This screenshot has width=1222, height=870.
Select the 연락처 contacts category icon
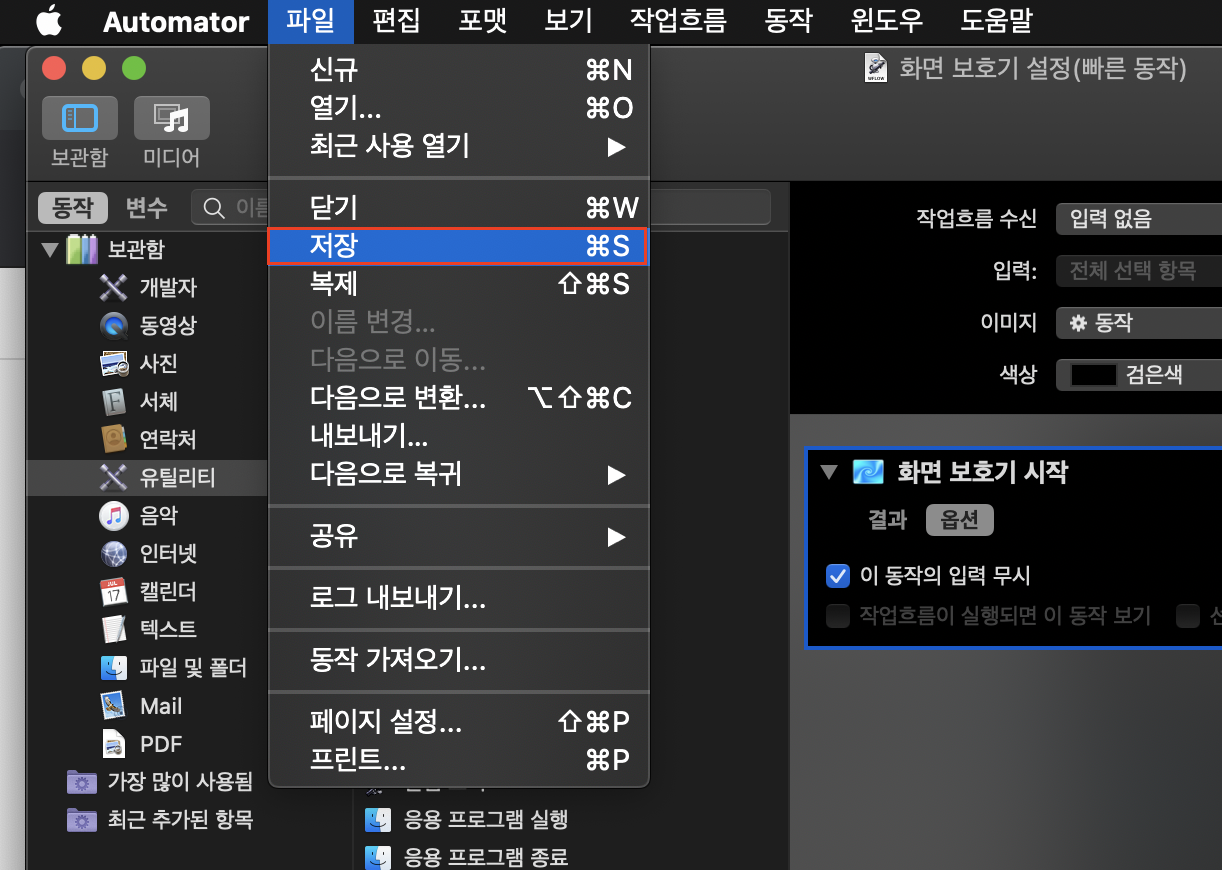point(114,440)
